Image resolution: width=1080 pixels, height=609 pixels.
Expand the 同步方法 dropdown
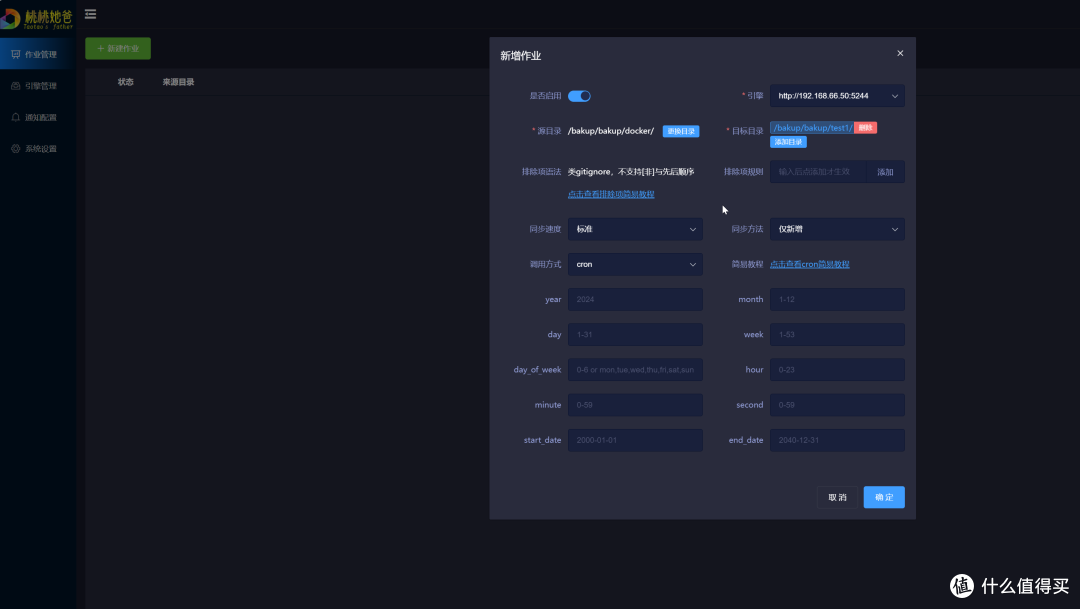tap(837, 229)
